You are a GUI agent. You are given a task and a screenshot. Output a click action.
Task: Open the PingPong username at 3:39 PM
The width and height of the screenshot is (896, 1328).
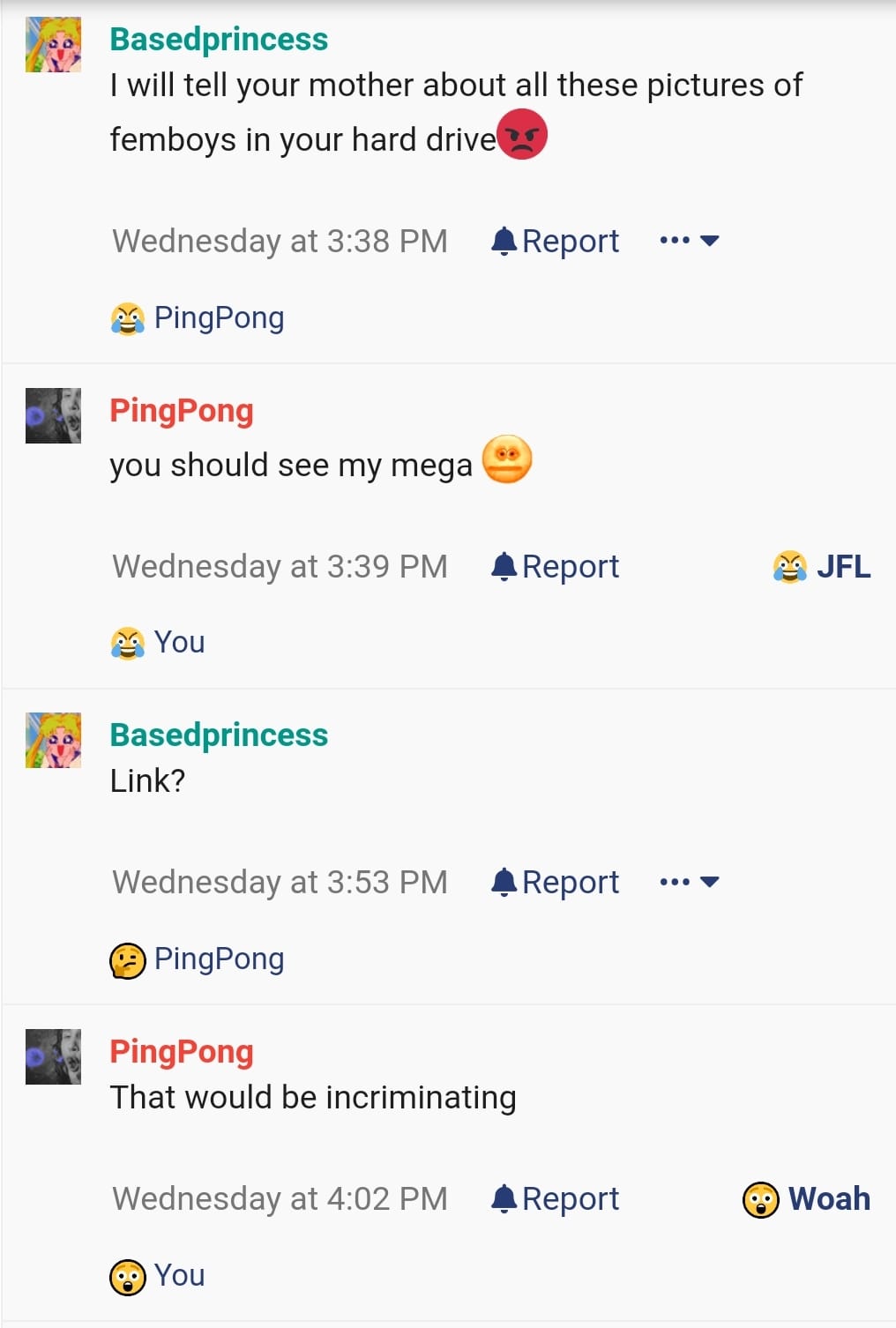pos(182,410)
